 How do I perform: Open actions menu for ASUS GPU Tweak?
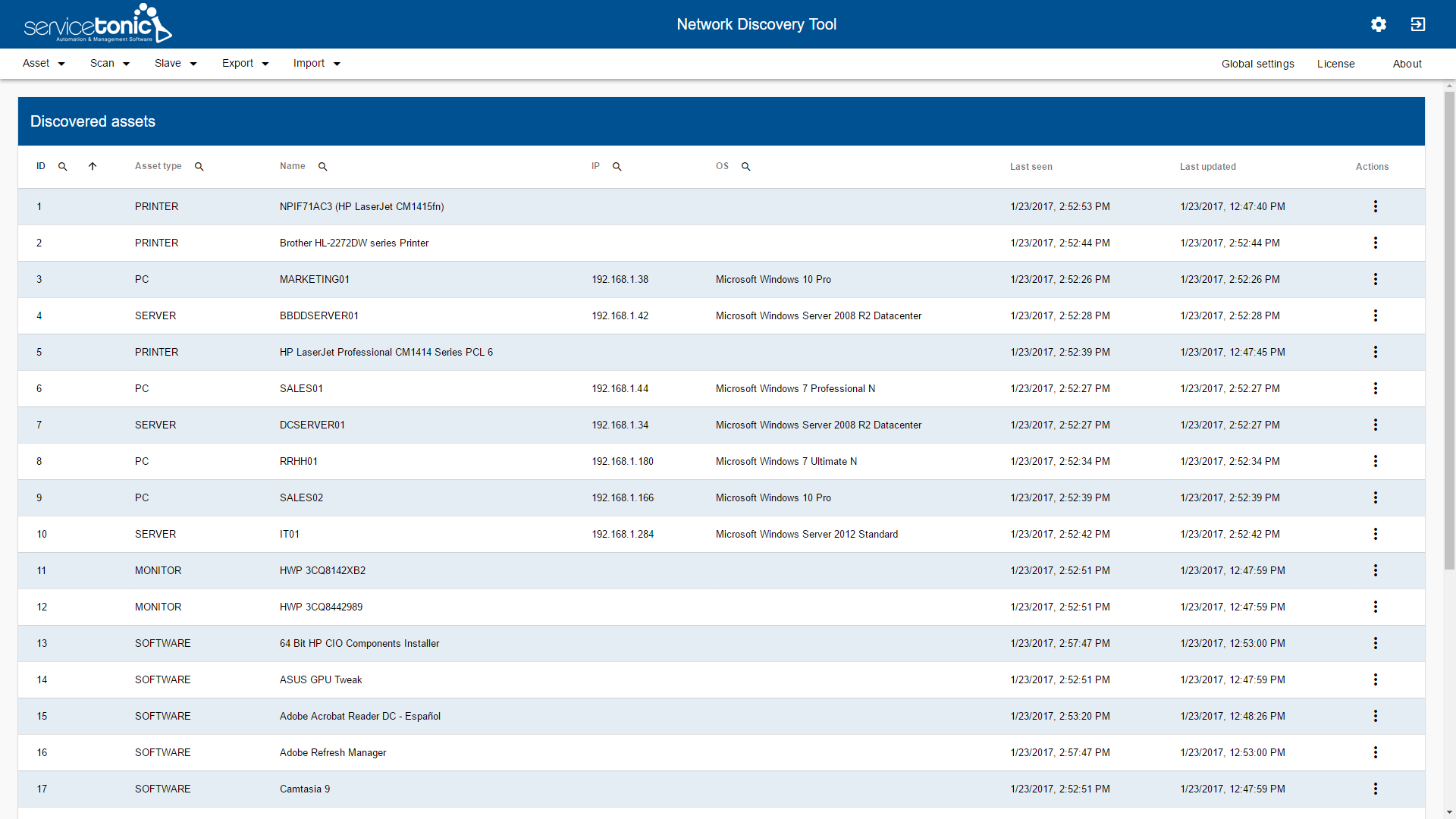pyautogui.click(x=1376, y=679)
